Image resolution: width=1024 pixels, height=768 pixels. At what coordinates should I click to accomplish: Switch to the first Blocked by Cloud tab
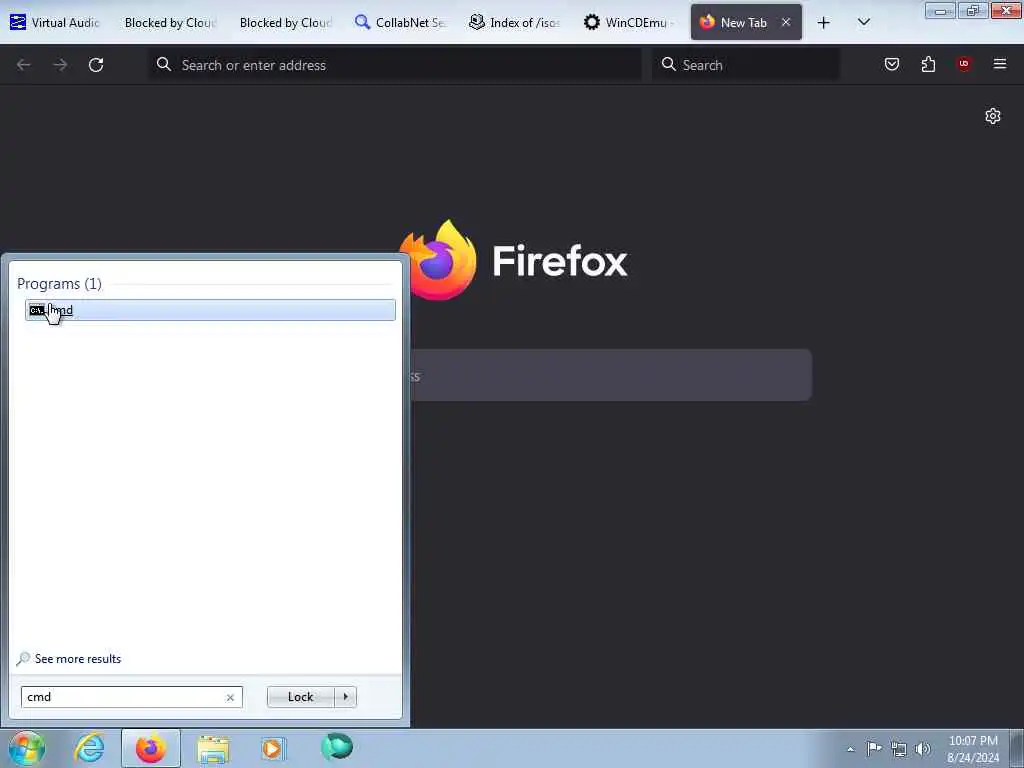pyautogui.click(x=170, y=22)
